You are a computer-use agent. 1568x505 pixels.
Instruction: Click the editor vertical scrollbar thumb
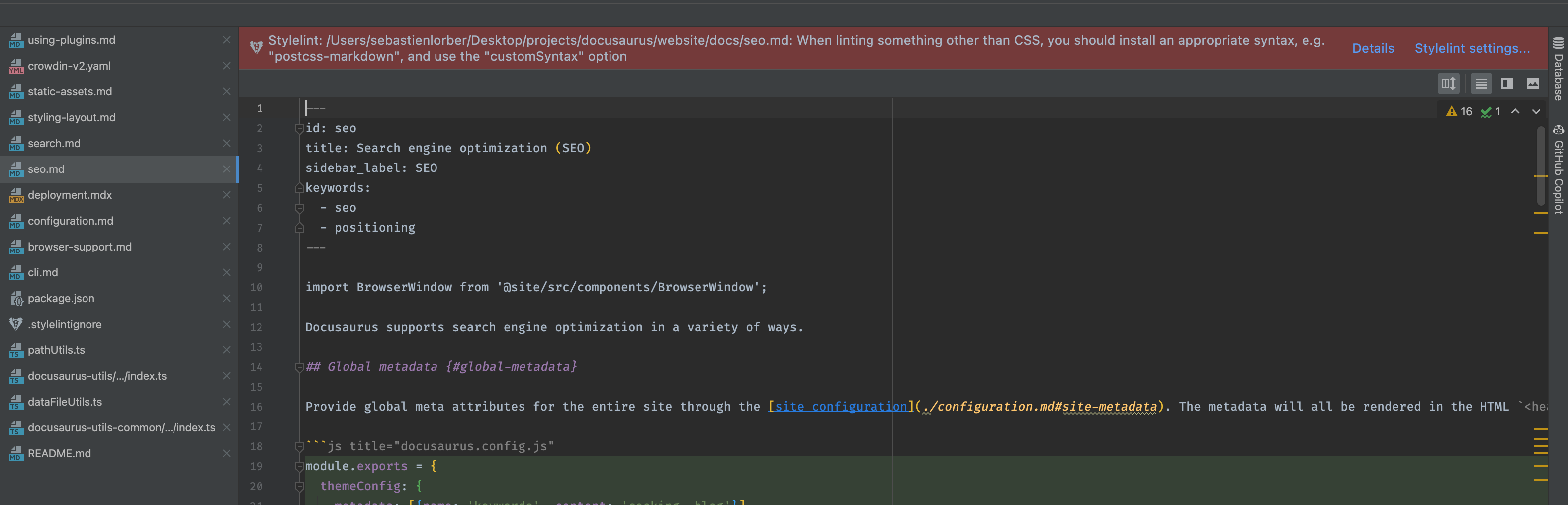[1540, 166]
